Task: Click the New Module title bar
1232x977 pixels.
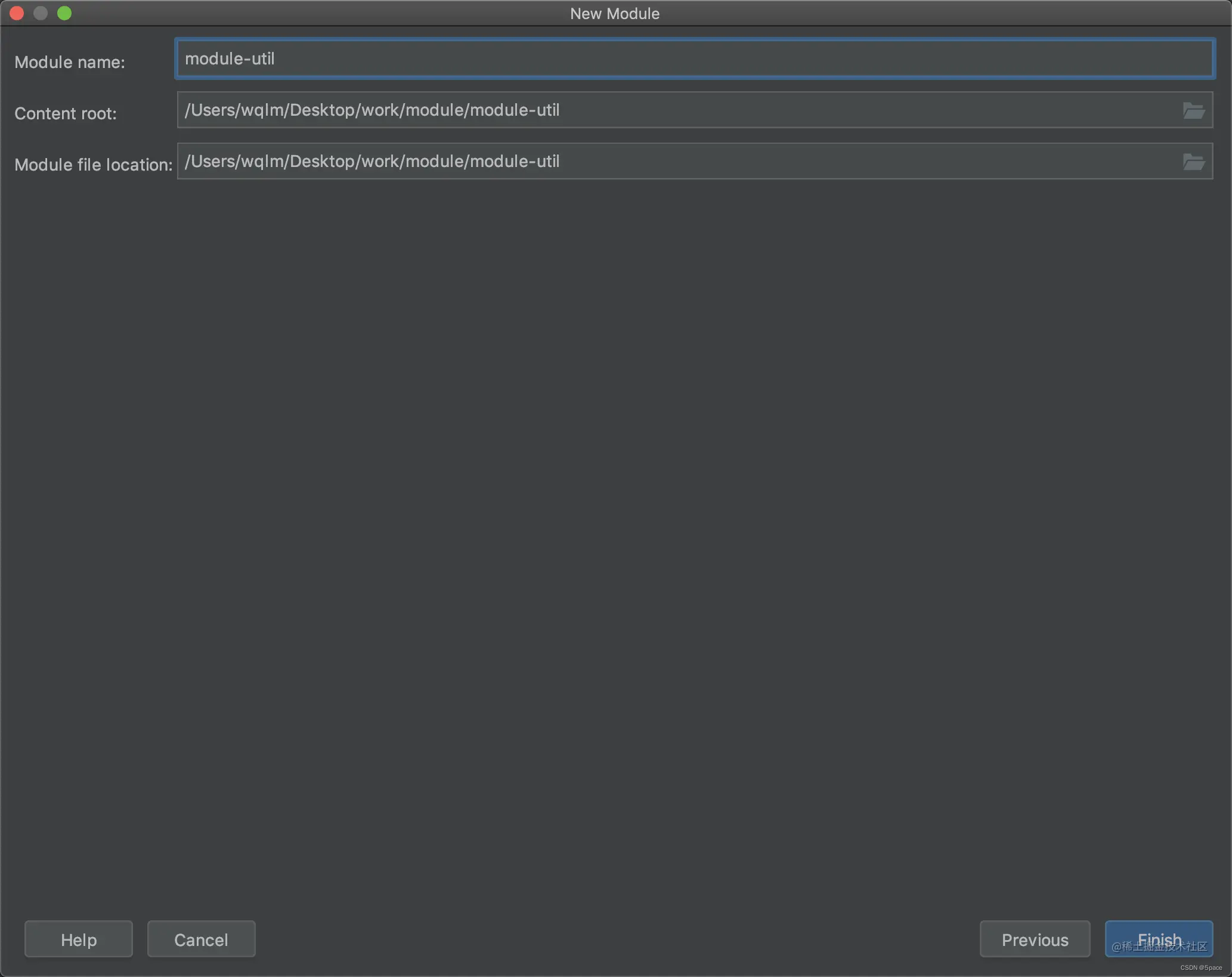Action: (614, 13)
